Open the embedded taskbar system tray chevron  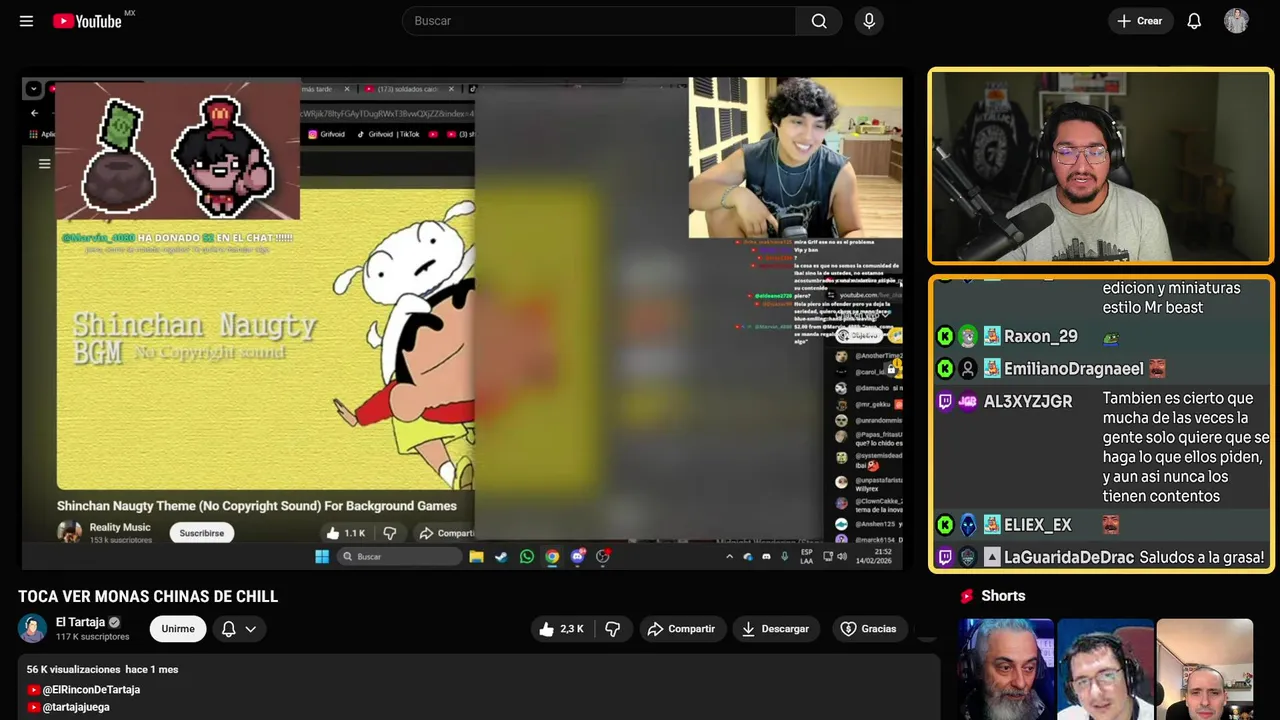[x=729, y=556]
